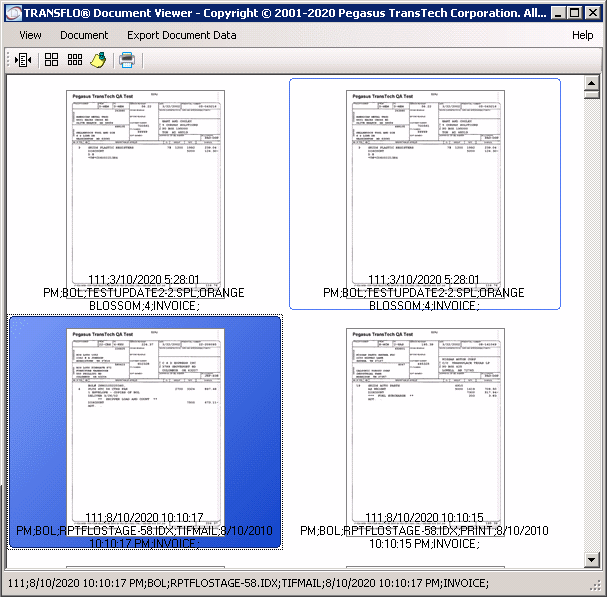Click the TRANSFLO application icon in title bar

[x=14, y=14]
